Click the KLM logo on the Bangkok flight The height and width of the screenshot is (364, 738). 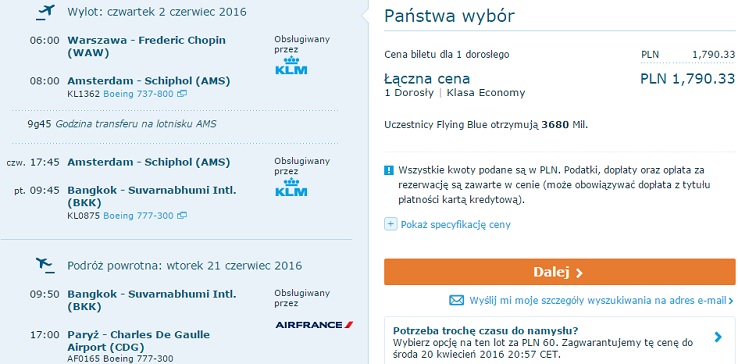coord(291,187)
